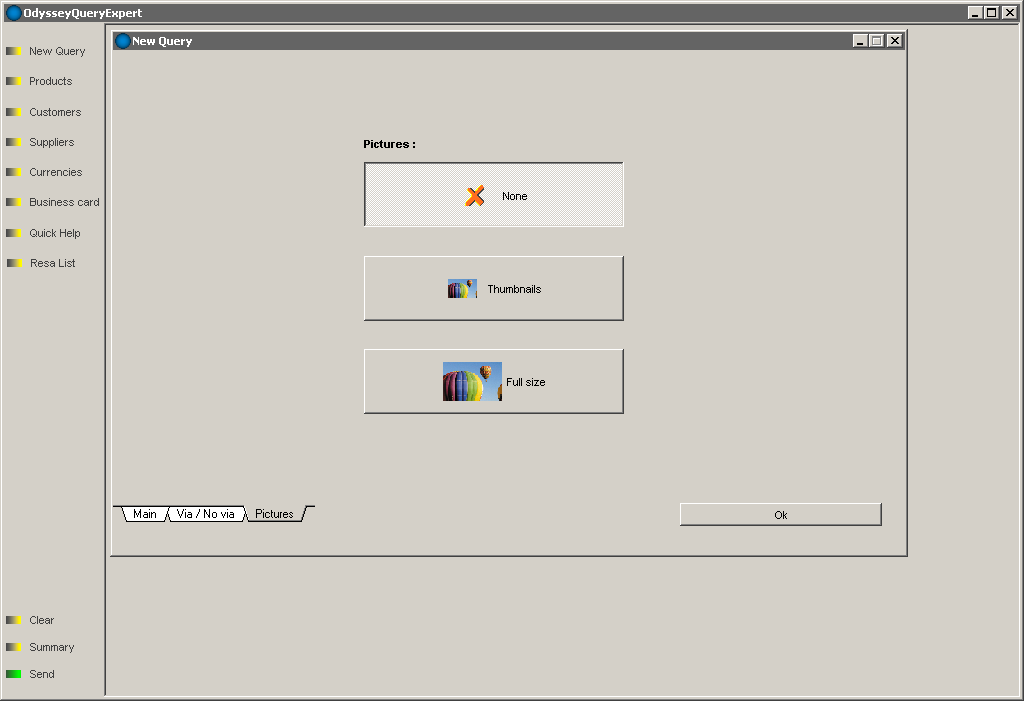Click the green Send indicator icon
The image size is (1024, 701).
tap(13, 674)
